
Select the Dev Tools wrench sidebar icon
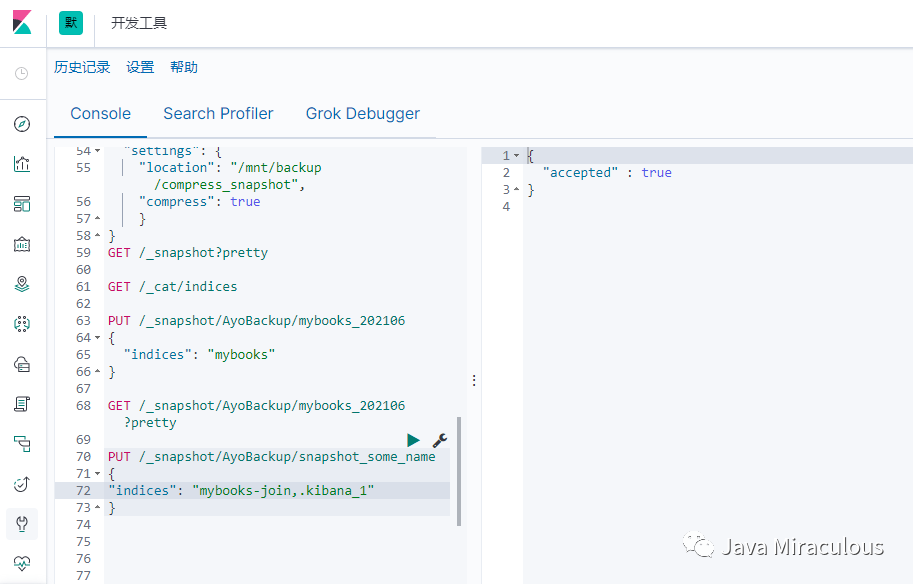pyautogui.click(x=22, y=523)
